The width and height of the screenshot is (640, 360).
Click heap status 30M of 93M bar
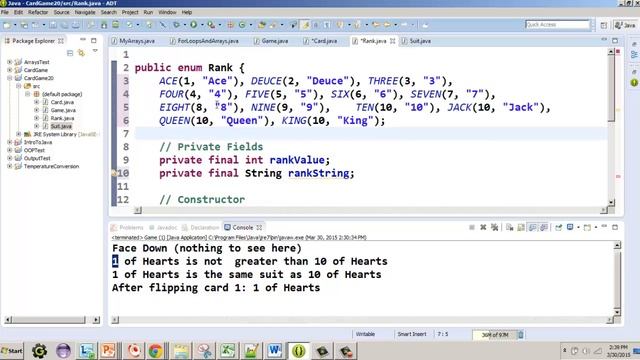(495, 335)
